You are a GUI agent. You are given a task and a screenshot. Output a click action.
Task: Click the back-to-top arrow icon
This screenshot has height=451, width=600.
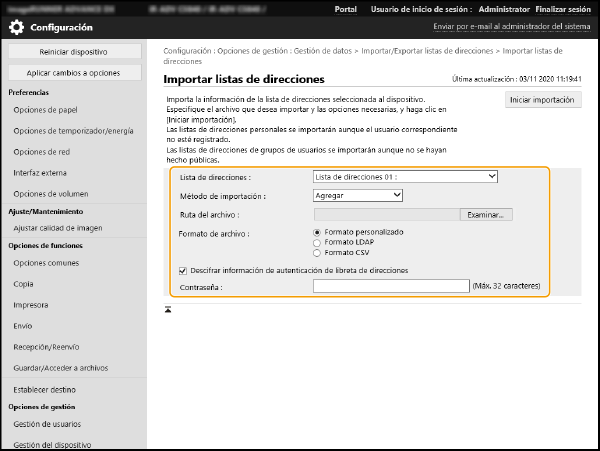(168, 310)
